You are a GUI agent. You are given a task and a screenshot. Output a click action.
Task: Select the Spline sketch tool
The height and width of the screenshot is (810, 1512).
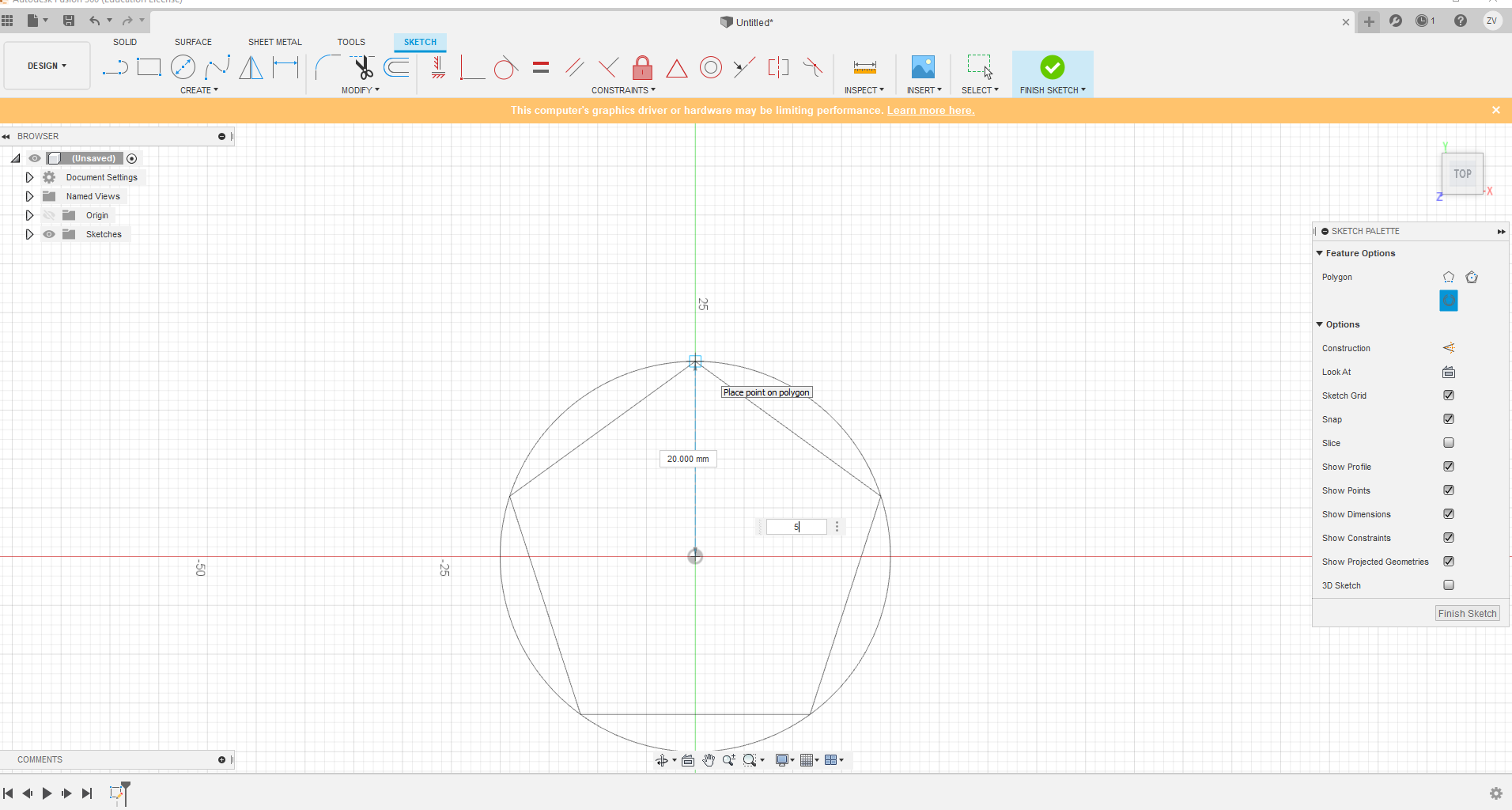click(217, 67)
